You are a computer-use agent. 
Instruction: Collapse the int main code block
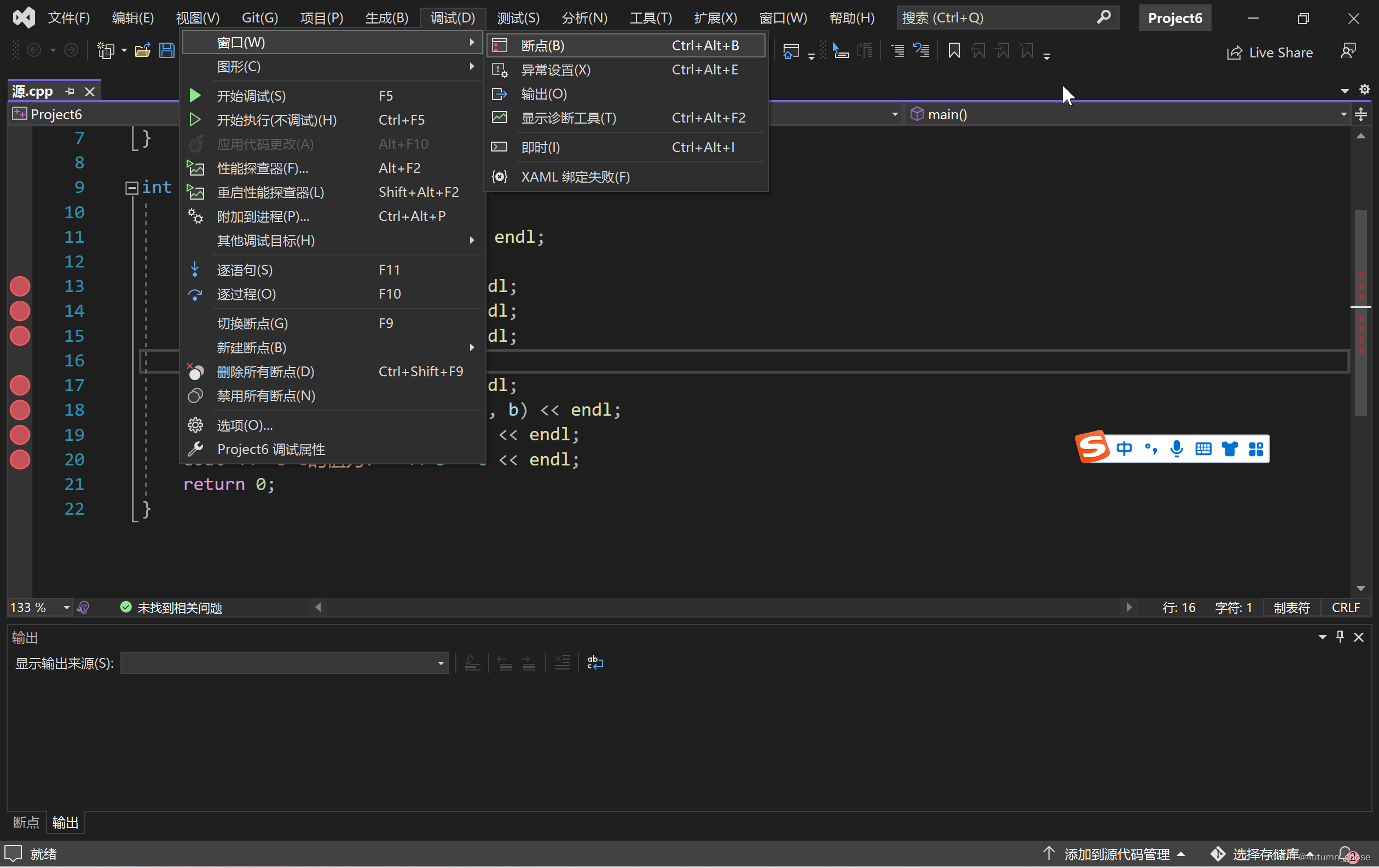click(132, 188)
